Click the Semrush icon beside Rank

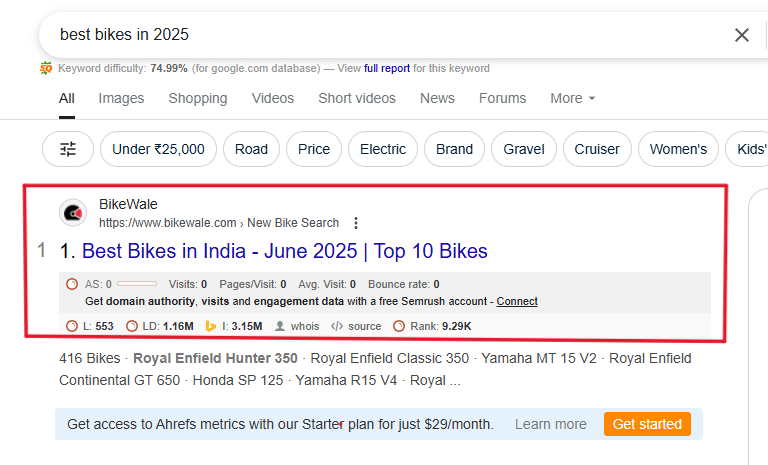[x=399, y=326]
